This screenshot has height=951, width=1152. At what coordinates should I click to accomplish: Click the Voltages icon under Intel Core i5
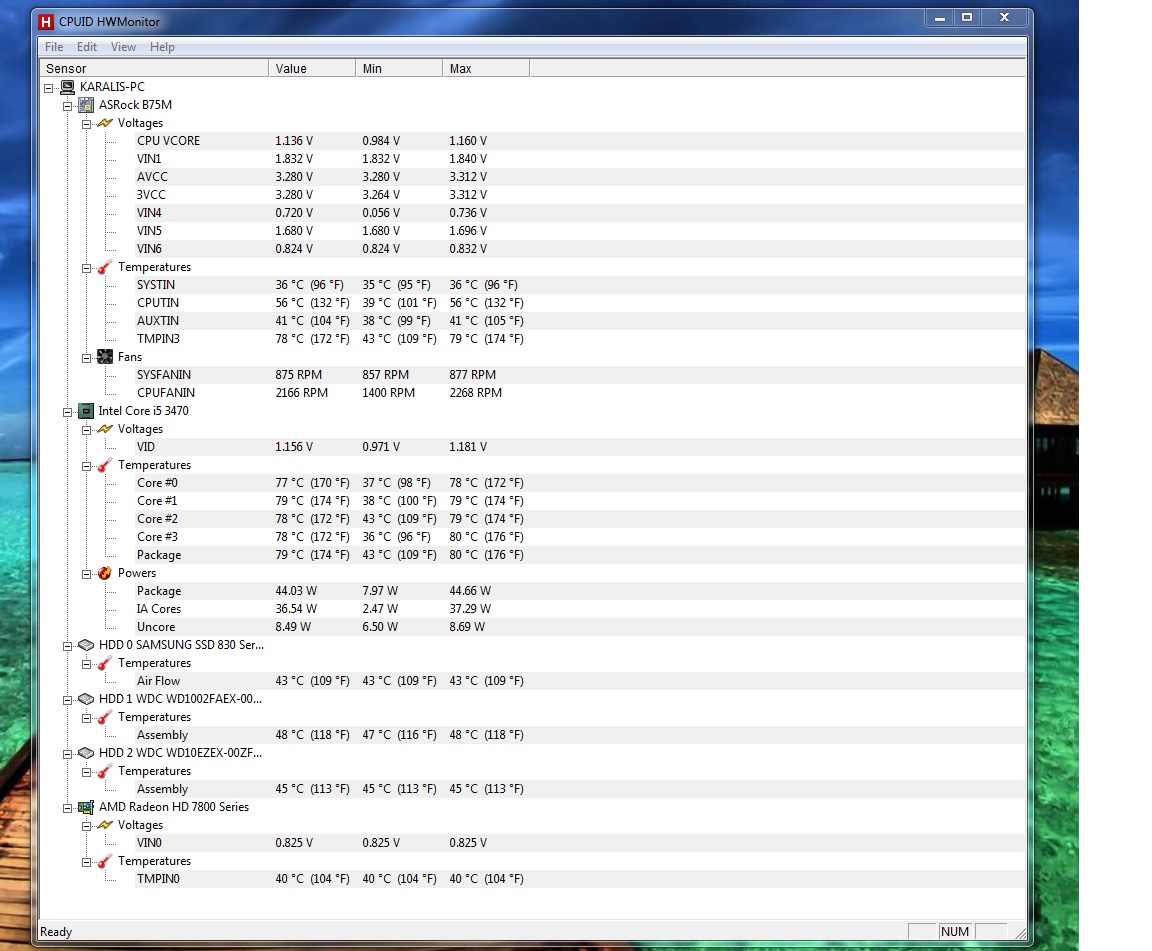pos(105,428)
